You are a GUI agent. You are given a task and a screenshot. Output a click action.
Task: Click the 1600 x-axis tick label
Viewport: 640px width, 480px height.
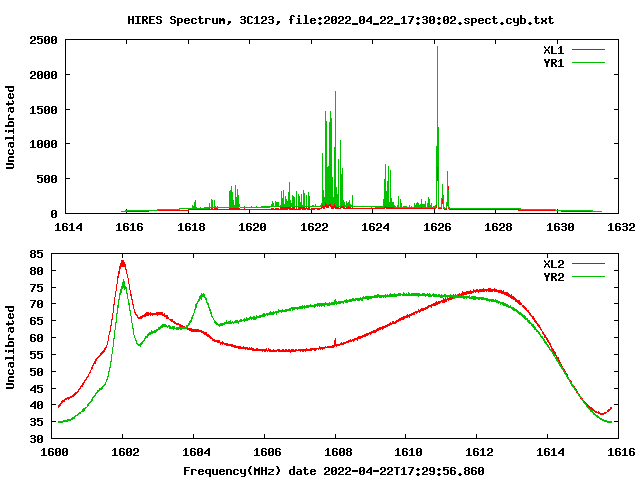[54, 452]
